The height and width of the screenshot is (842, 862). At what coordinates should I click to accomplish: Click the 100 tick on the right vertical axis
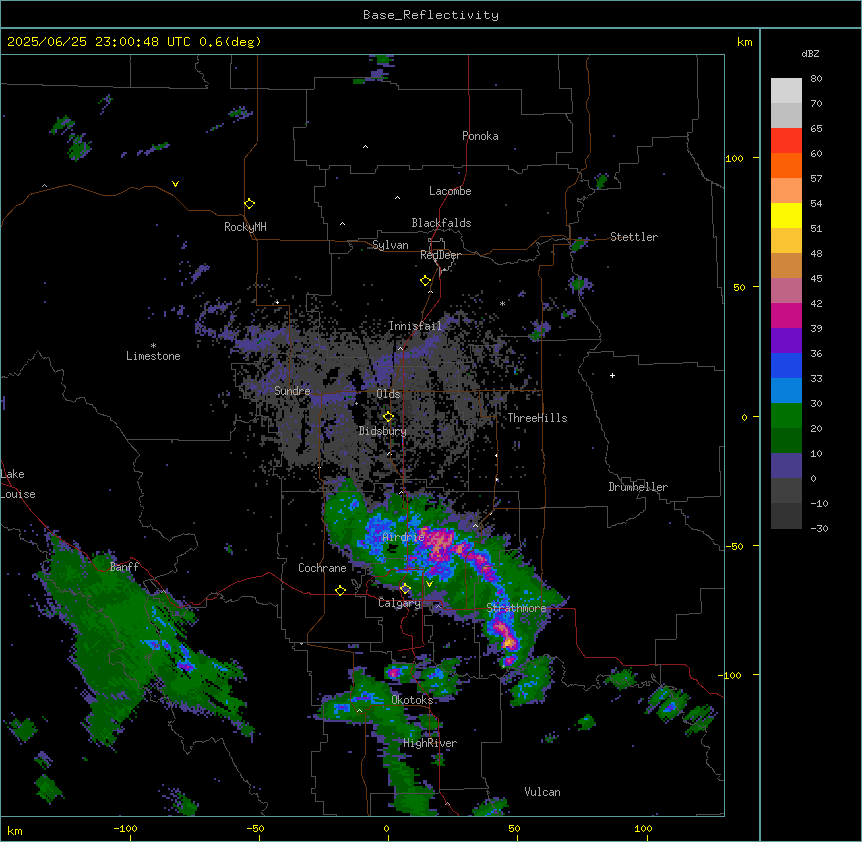tap(734, 159)
